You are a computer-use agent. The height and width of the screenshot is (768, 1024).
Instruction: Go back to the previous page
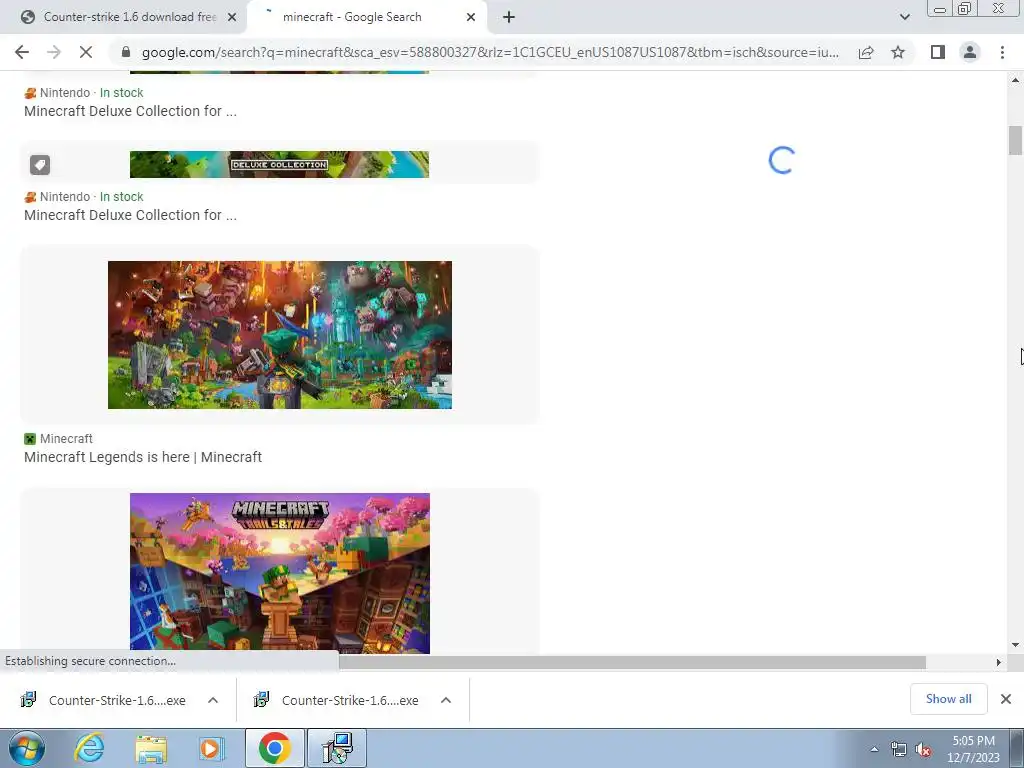click(x=22, y=52)
